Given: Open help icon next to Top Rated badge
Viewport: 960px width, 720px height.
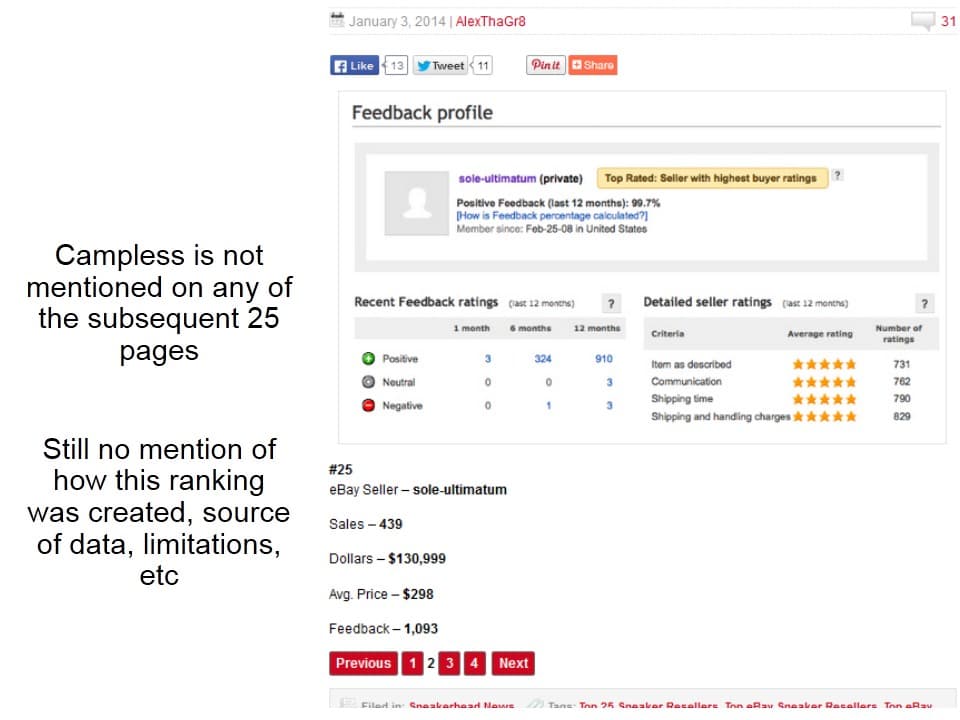Looking at the screenshot, I should tap(838, 175).
